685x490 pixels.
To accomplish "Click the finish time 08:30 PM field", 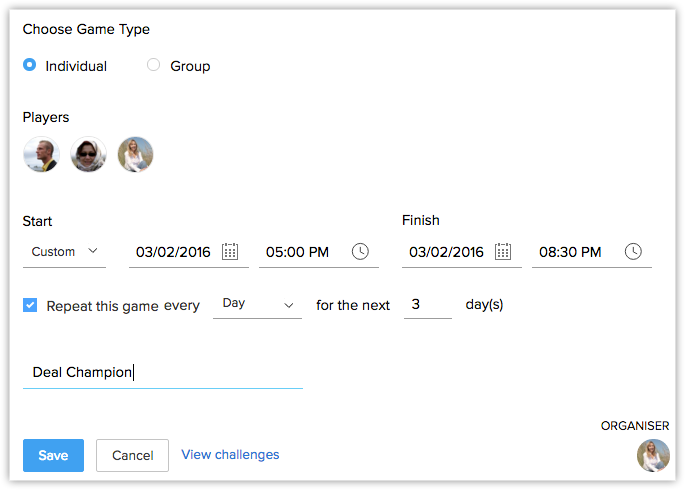I will [570, 252].
